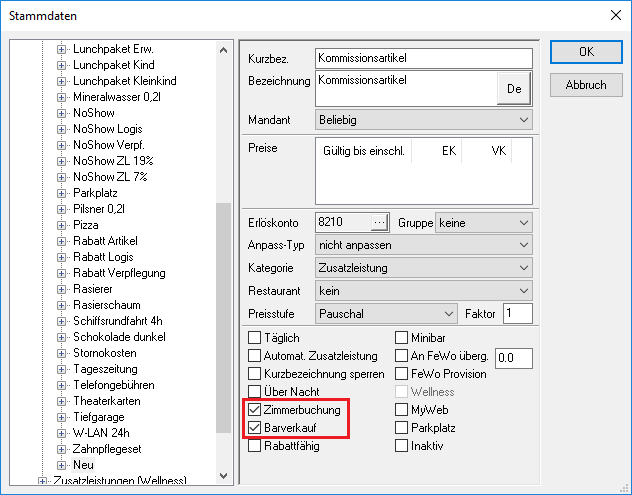Click the VK column header
632x495 pixels.
[x=487, y=151]
